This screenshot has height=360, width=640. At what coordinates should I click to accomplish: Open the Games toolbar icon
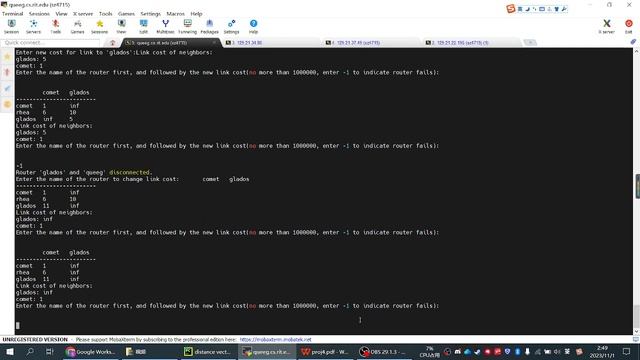[x=78, y=27]
